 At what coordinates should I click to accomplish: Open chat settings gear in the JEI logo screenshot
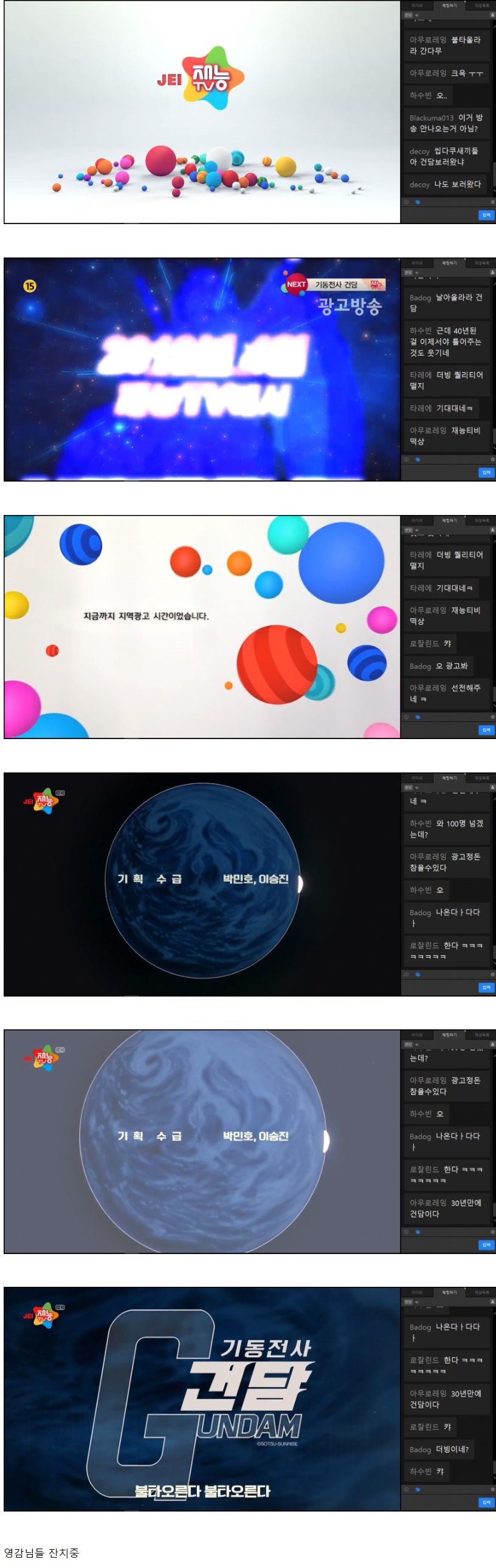point(493,203)
